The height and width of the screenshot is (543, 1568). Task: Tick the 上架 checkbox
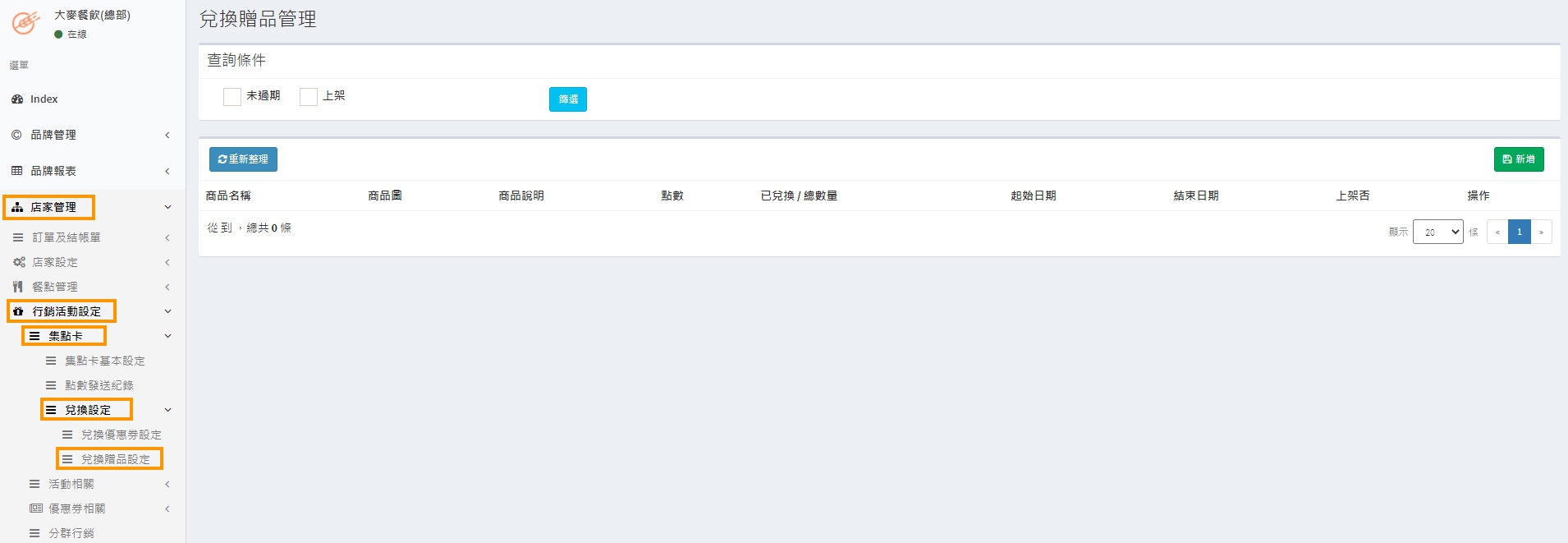click(309, 97)
